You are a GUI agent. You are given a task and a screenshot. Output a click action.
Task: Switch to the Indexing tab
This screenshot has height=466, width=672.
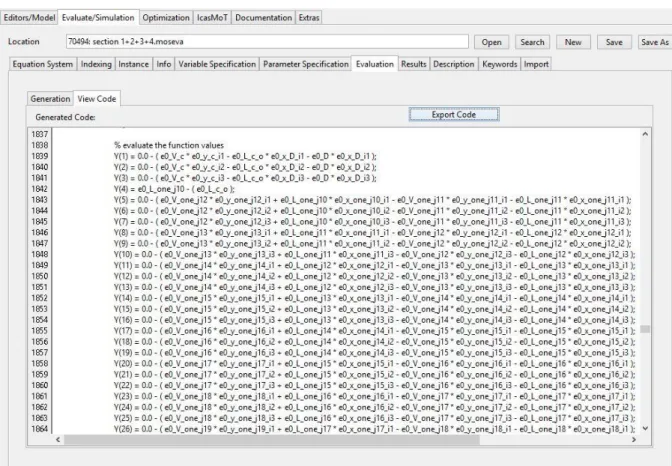pos(96,64)
